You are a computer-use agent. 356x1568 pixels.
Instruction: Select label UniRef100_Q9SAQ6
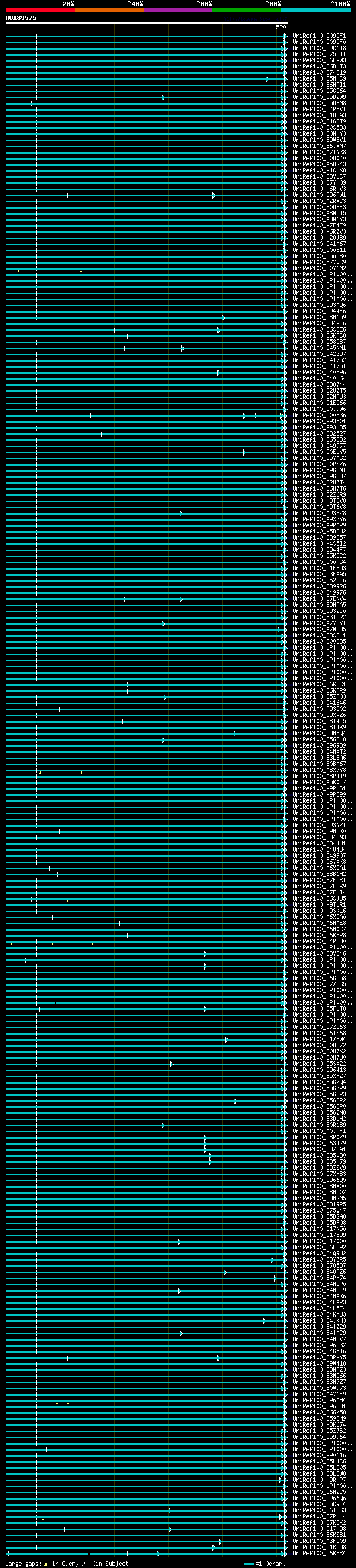319,305
